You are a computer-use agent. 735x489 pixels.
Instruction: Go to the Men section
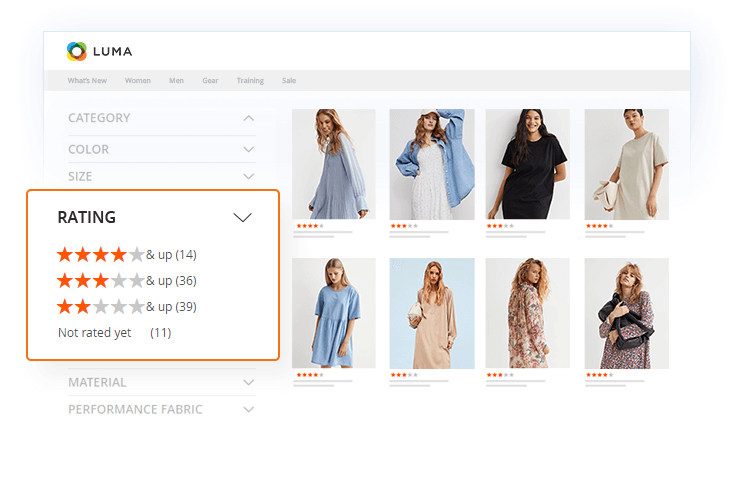[x=176, y=81]
